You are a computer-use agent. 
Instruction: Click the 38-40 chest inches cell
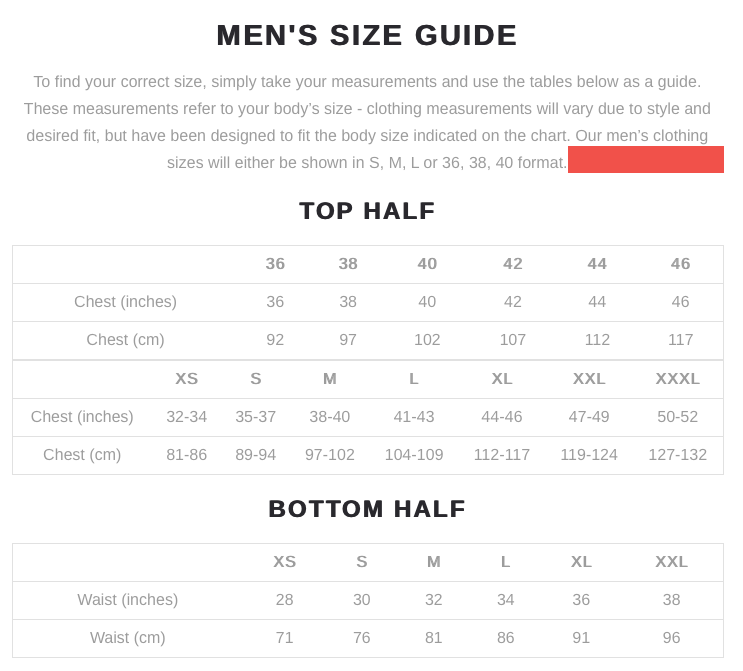pos(329,417)
